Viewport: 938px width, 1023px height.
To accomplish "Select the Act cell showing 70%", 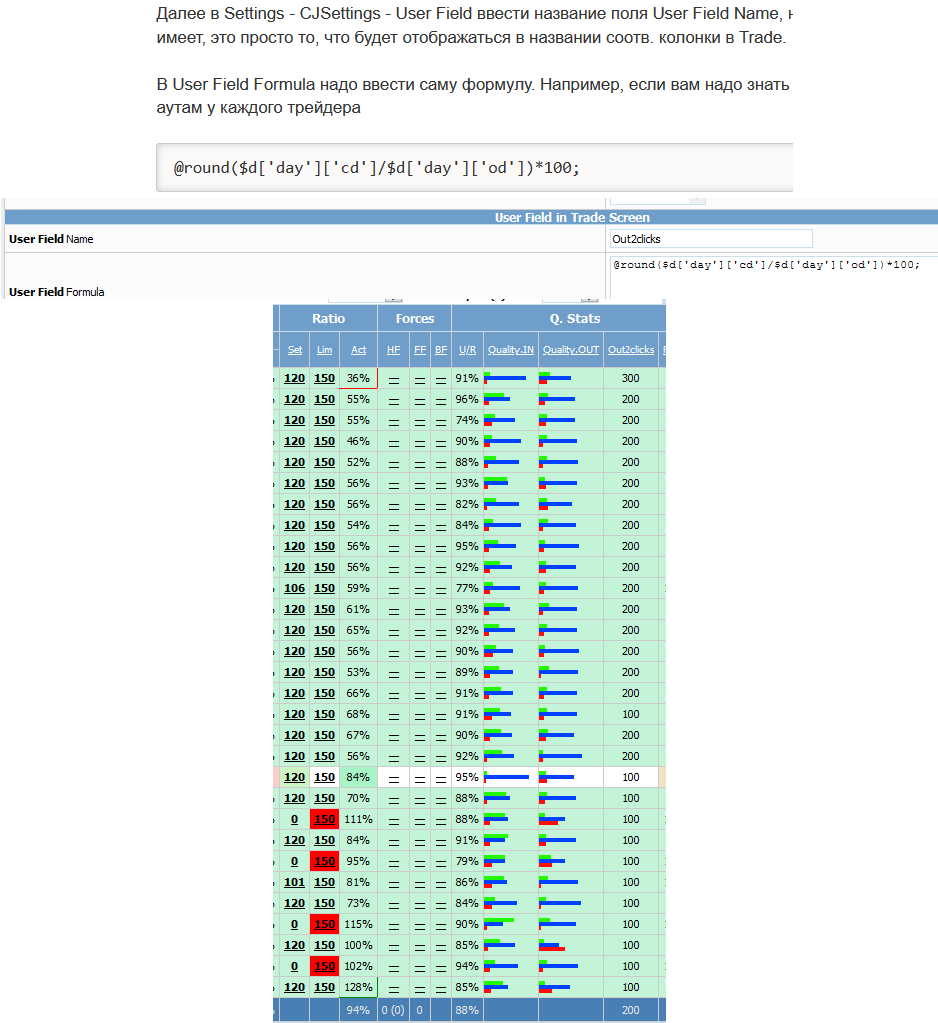I will [358, 798].
